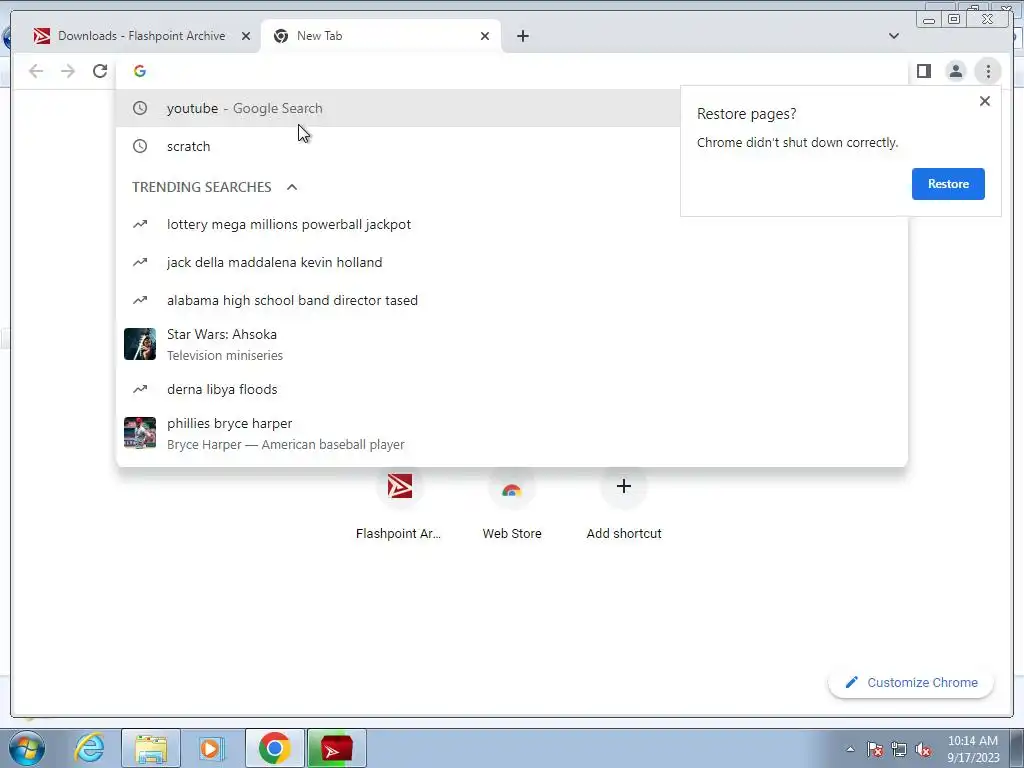Open the tab search dropdown arrow
1024x768 pixels.
[893, 36]
